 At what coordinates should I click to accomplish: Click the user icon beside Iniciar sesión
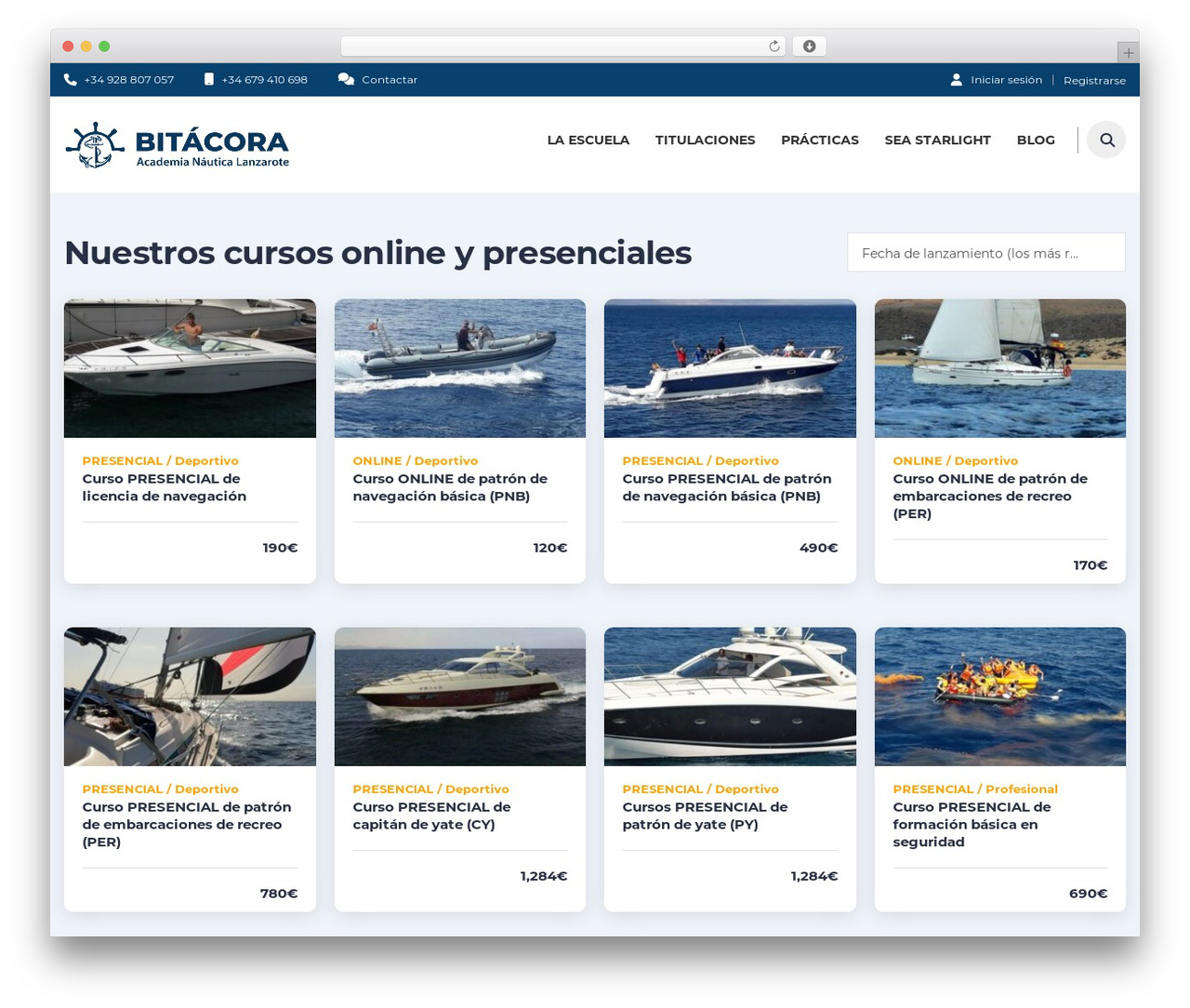[x=956, y=80]
